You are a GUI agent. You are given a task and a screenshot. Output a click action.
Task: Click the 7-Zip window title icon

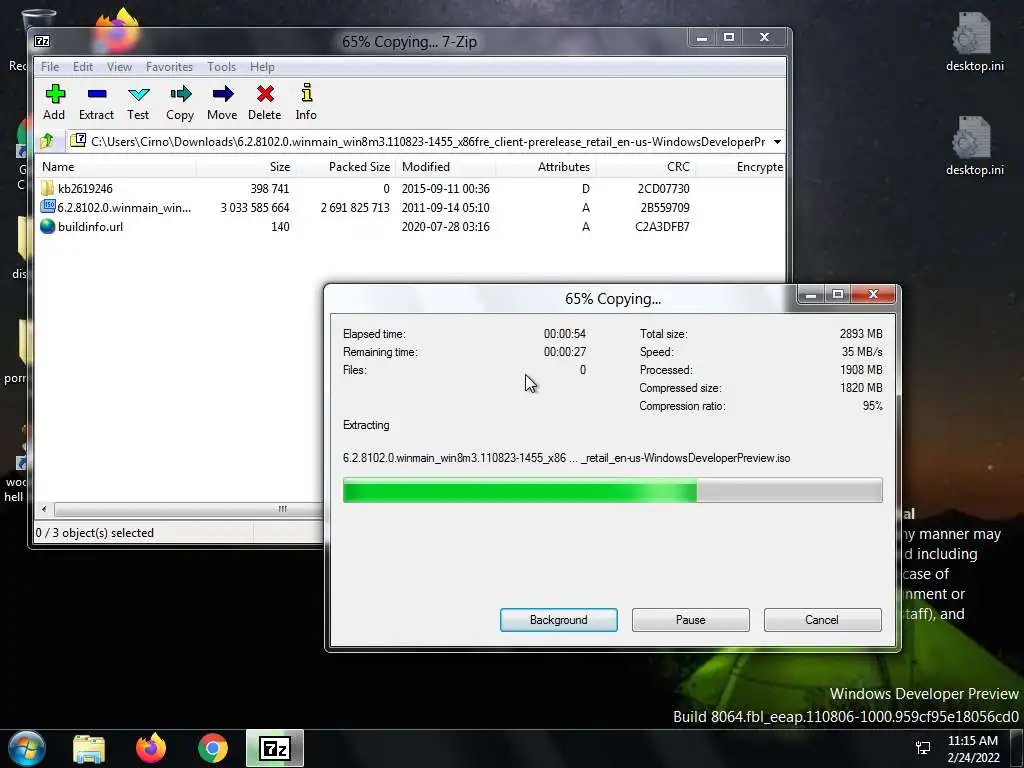pos(42,41)
